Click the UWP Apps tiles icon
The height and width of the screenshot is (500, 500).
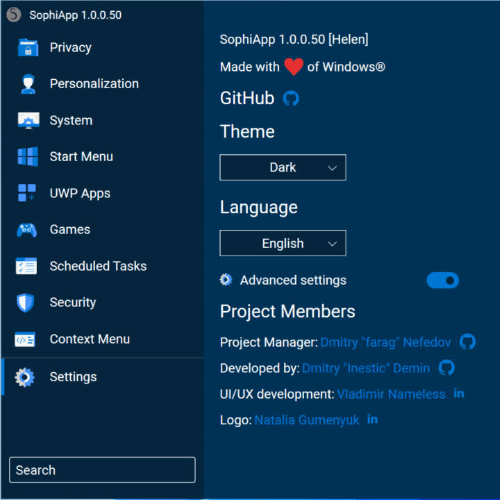27,193
